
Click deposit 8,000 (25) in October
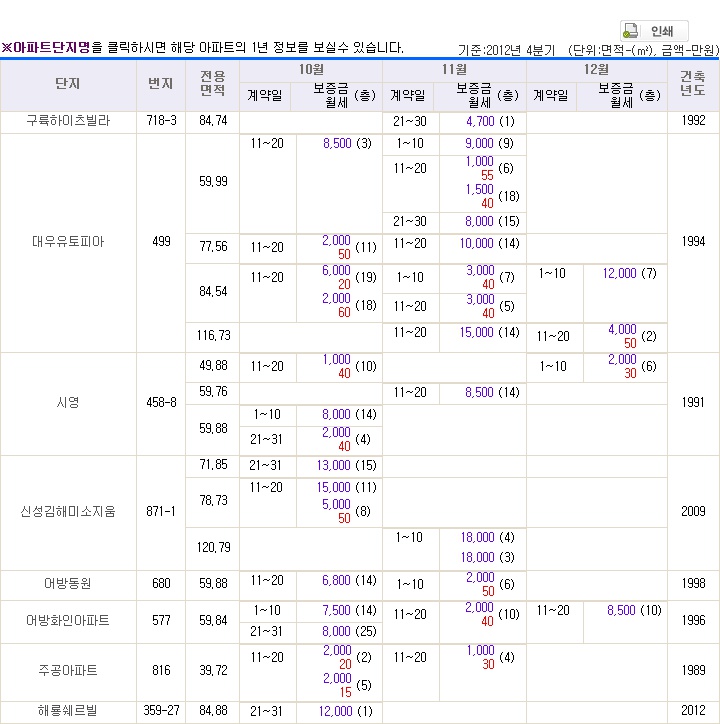tap(349, 632)
